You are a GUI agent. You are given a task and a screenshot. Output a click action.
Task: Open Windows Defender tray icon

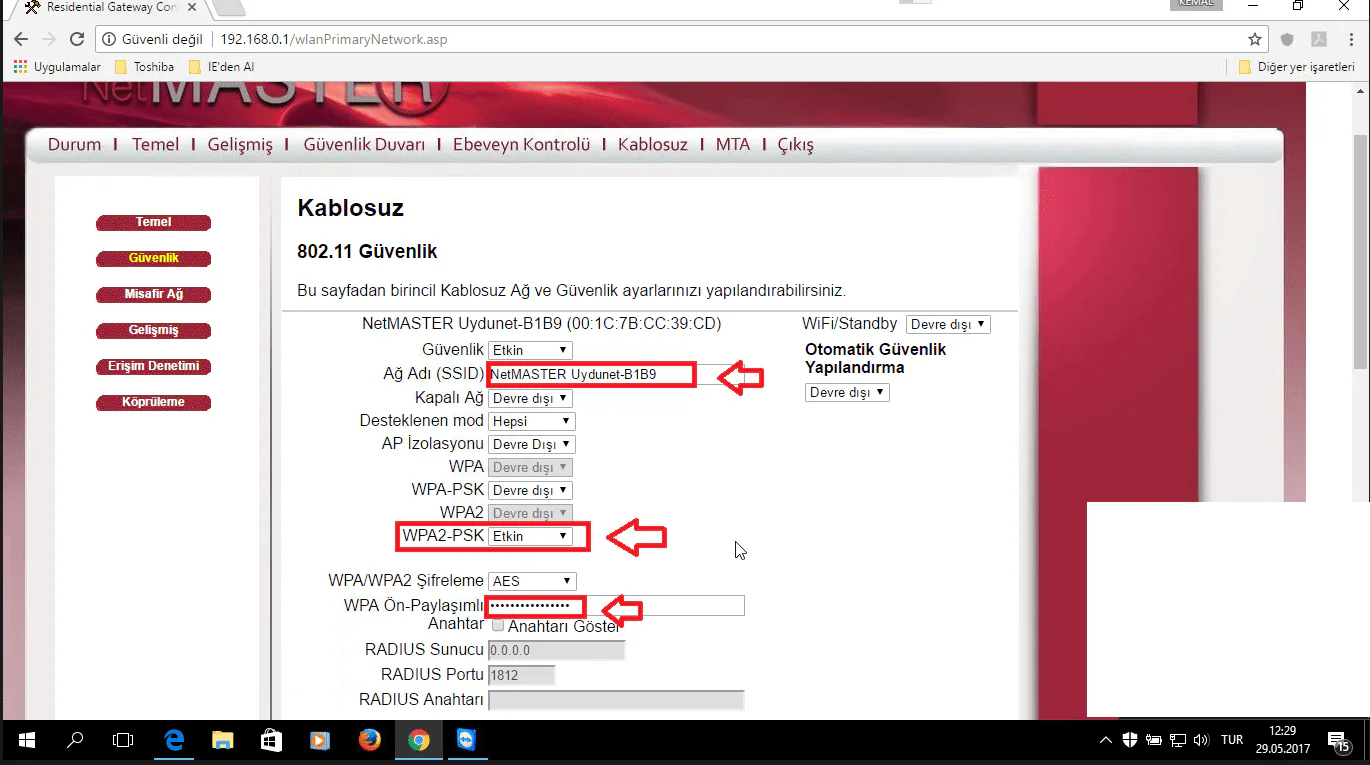coord(1130,741)
